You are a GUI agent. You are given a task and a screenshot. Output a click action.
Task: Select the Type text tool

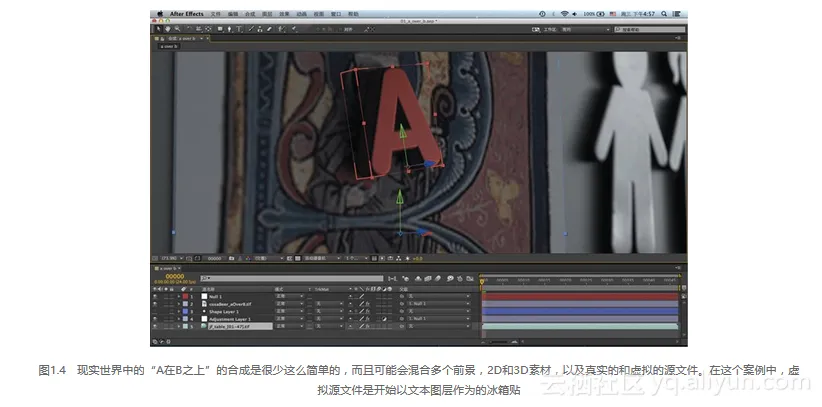pyautogui.click(x=239, y=29)
